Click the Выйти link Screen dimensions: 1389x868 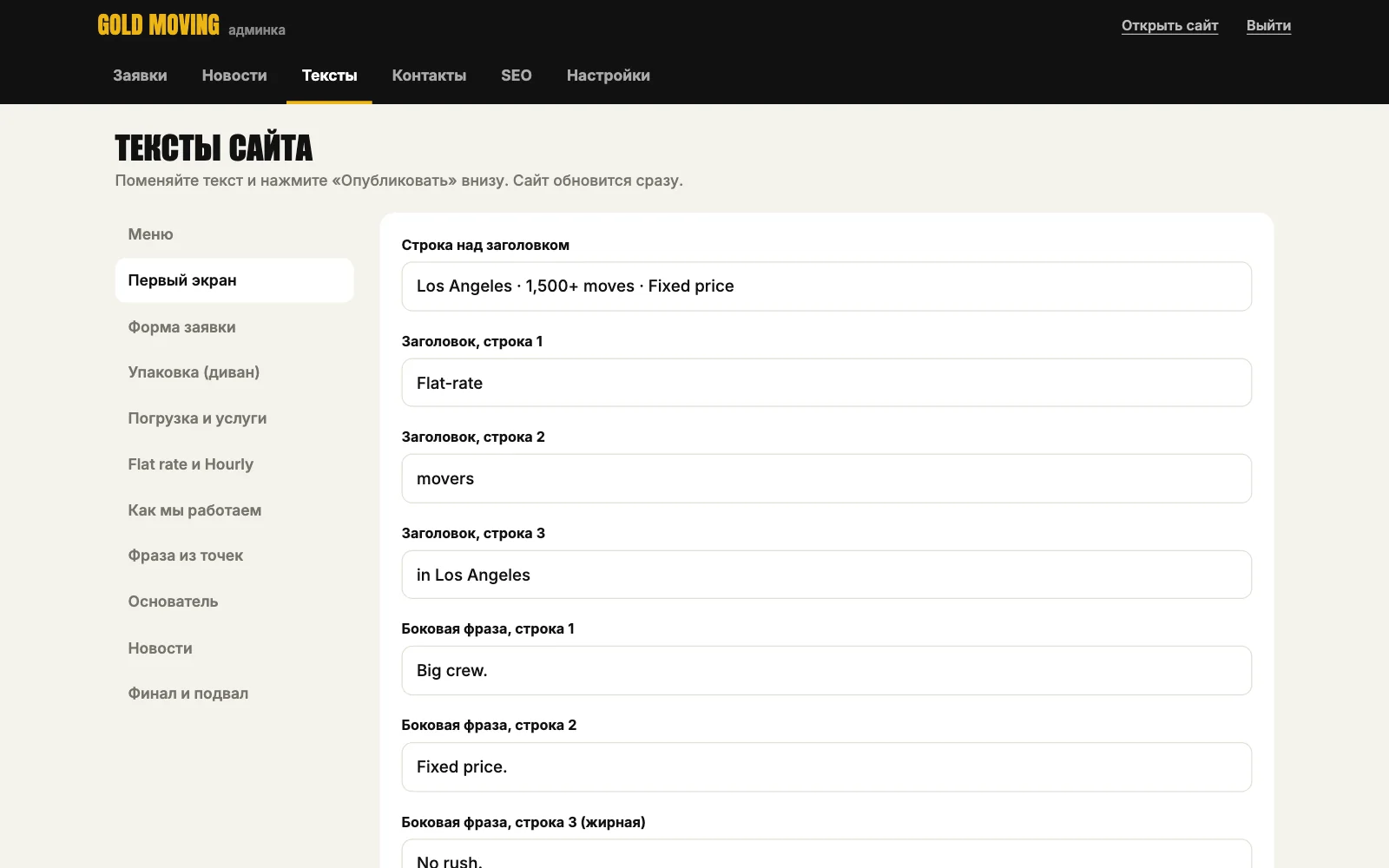[x=1268, y=26]
